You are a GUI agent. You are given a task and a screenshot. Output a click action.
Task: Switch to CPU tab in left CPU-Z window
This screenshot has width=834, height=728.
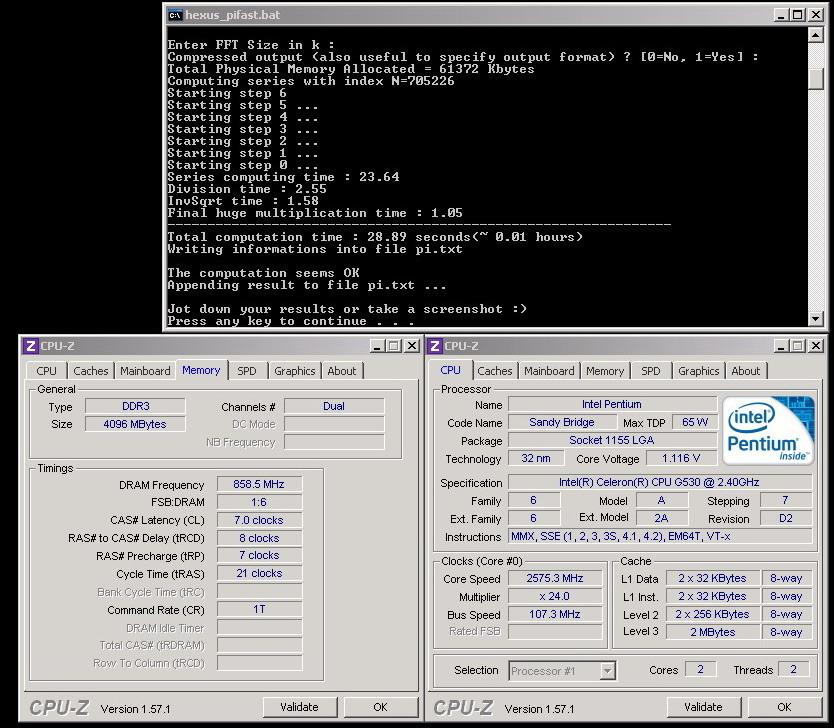coord(46,371)
